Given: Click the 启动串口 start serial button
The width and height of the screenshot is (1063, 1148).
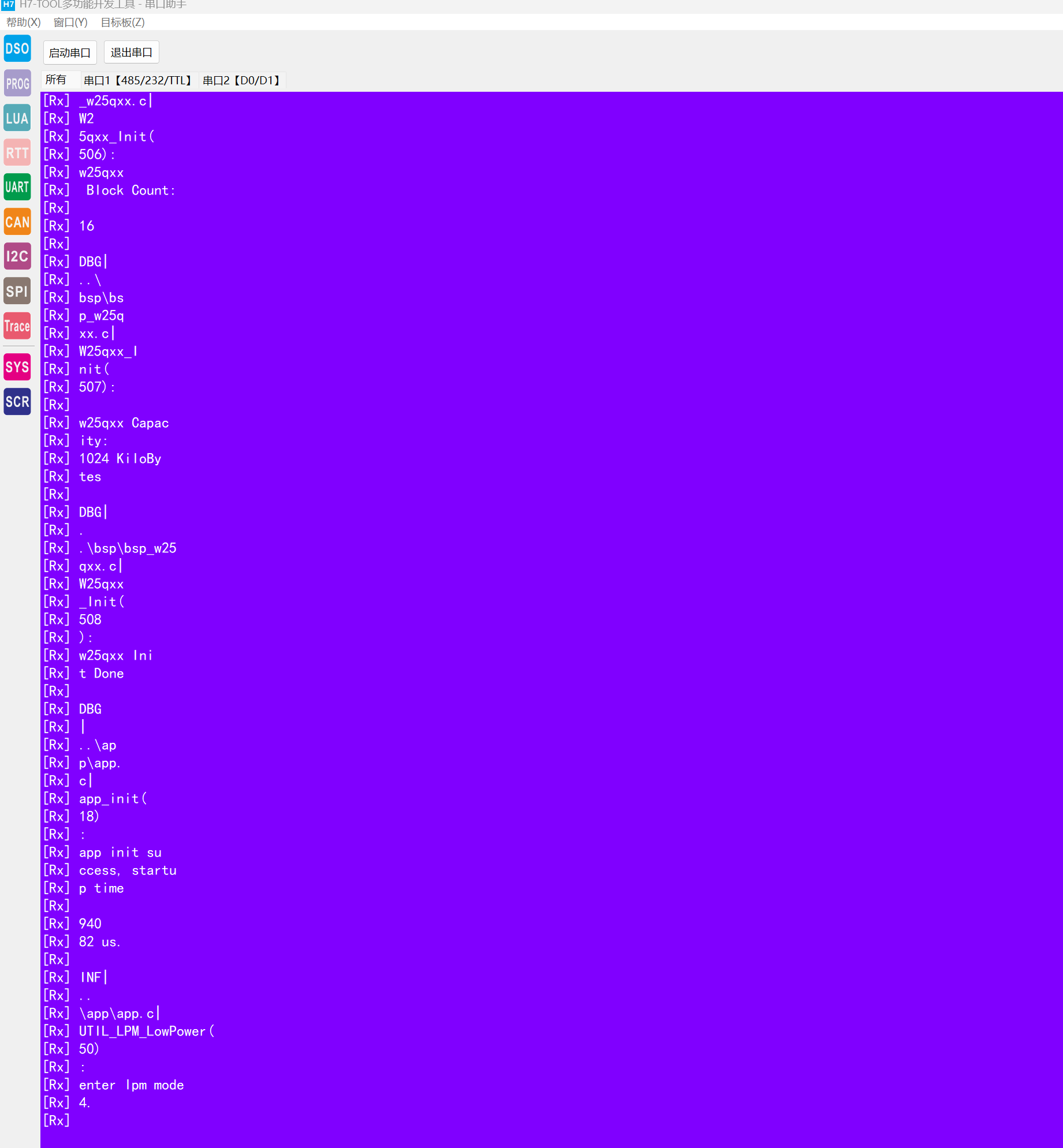Looking at the screenshot, I should click(70, 53).
